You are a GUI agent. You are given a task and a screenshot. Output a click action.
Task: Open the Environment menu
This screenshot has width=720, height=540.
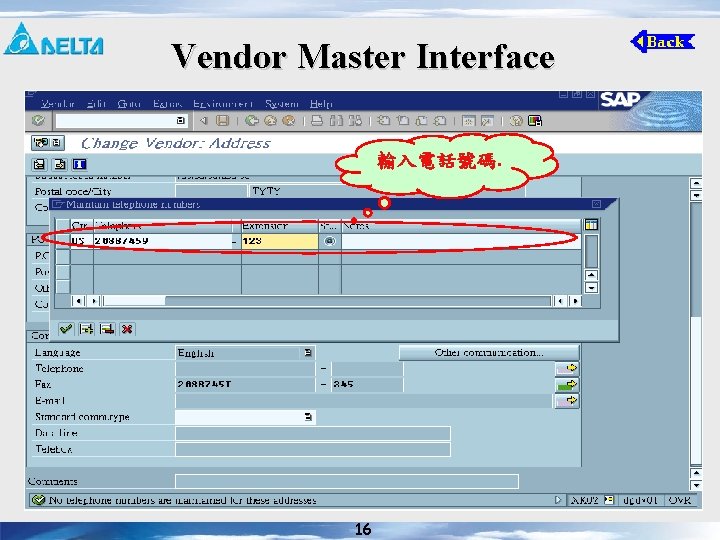pyautogui.click(x=223, y=104)
